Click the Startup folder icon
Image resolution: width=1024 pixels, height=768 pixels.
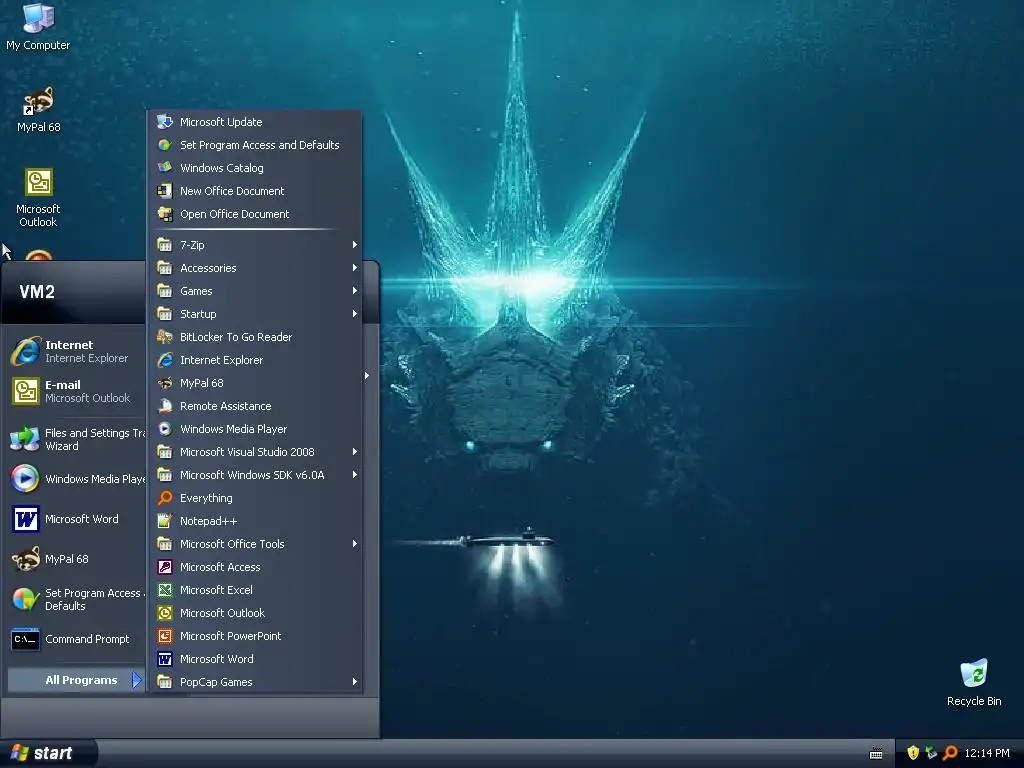(x=165, y=313)
